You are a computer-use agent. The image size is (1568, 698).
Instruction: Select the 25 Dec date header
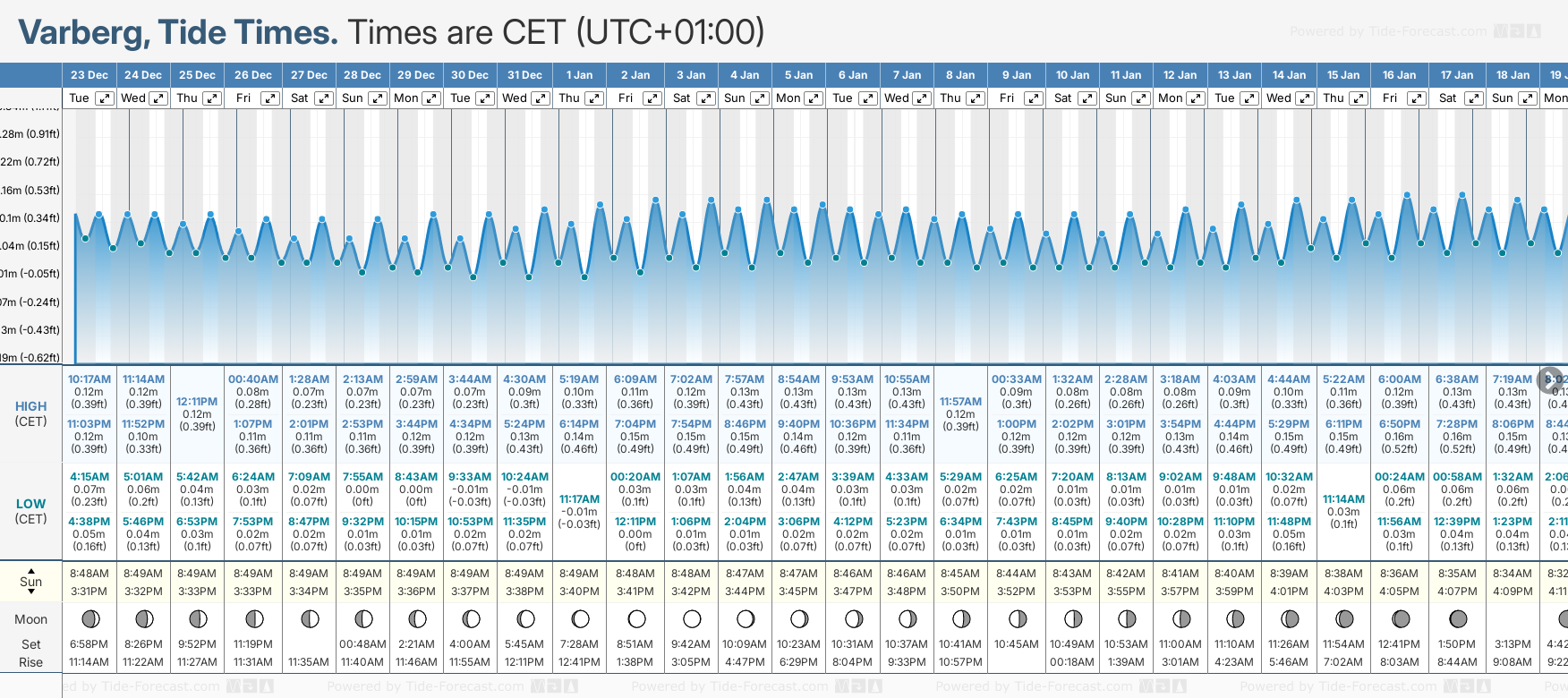pos(197,75)
